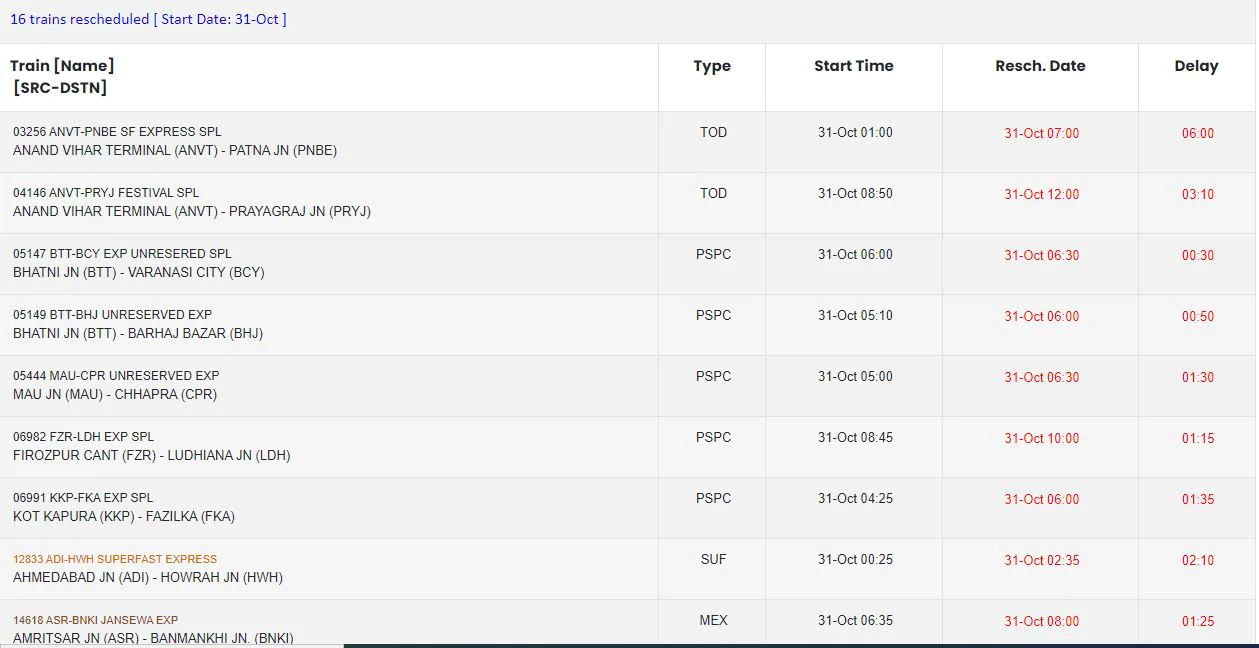Click start time 31-Oct 00:25
Screen dimensions: 1259x648
(855, 559)
